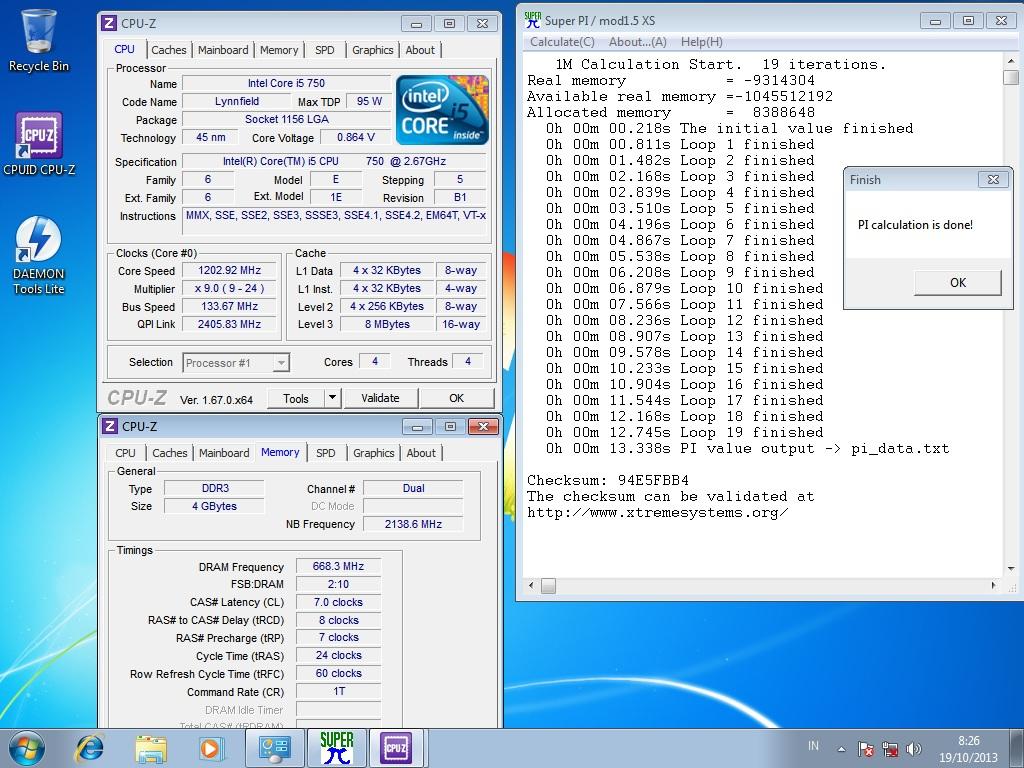Viewport: 1024px width, 768px height.
Task: Open Memory tab in top CPU-Z window
Action: click(279, 50)
